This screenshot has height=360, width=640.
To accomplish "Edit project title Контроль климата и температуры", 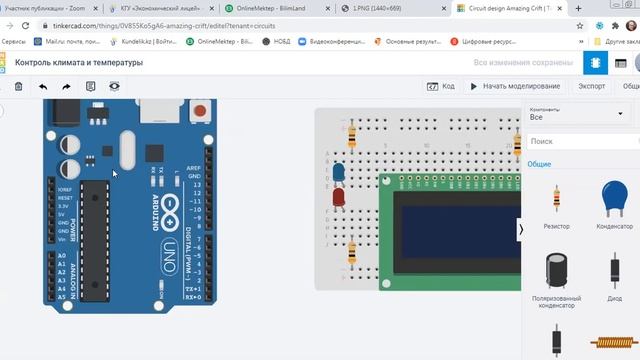I will 79,62.
